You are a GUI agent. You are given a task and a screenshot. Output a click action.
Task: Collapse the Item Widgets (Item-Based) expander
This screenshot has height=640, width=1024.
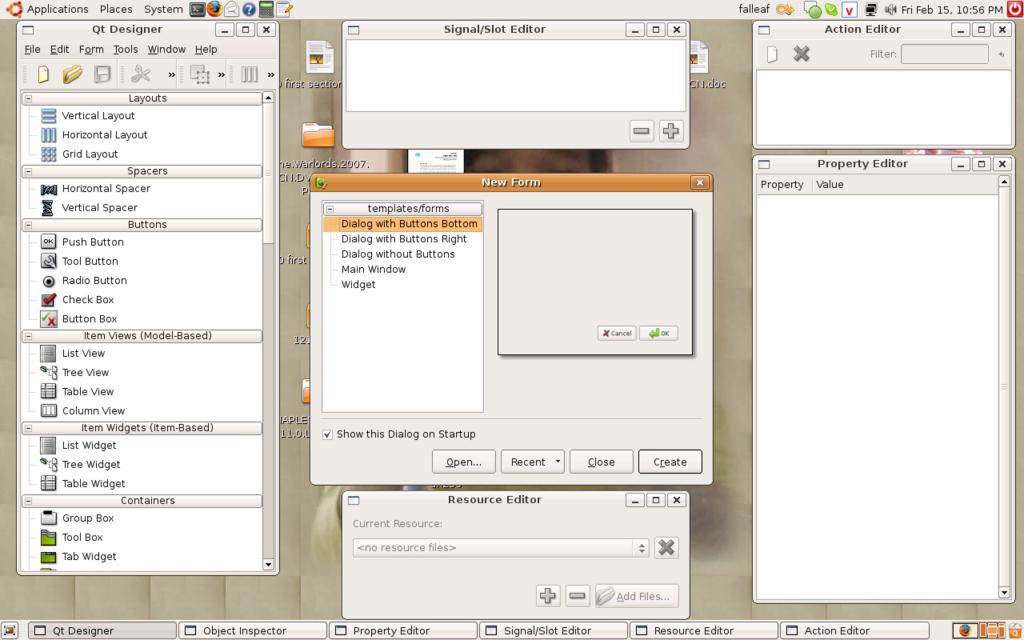click(x=28, y=428)
